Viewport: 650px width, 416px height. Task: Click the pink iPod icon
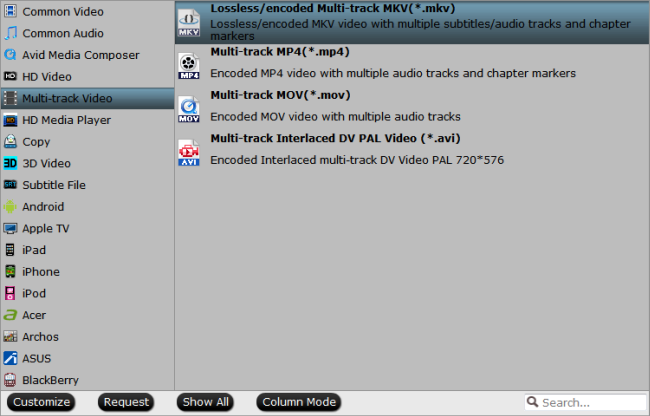10,293
